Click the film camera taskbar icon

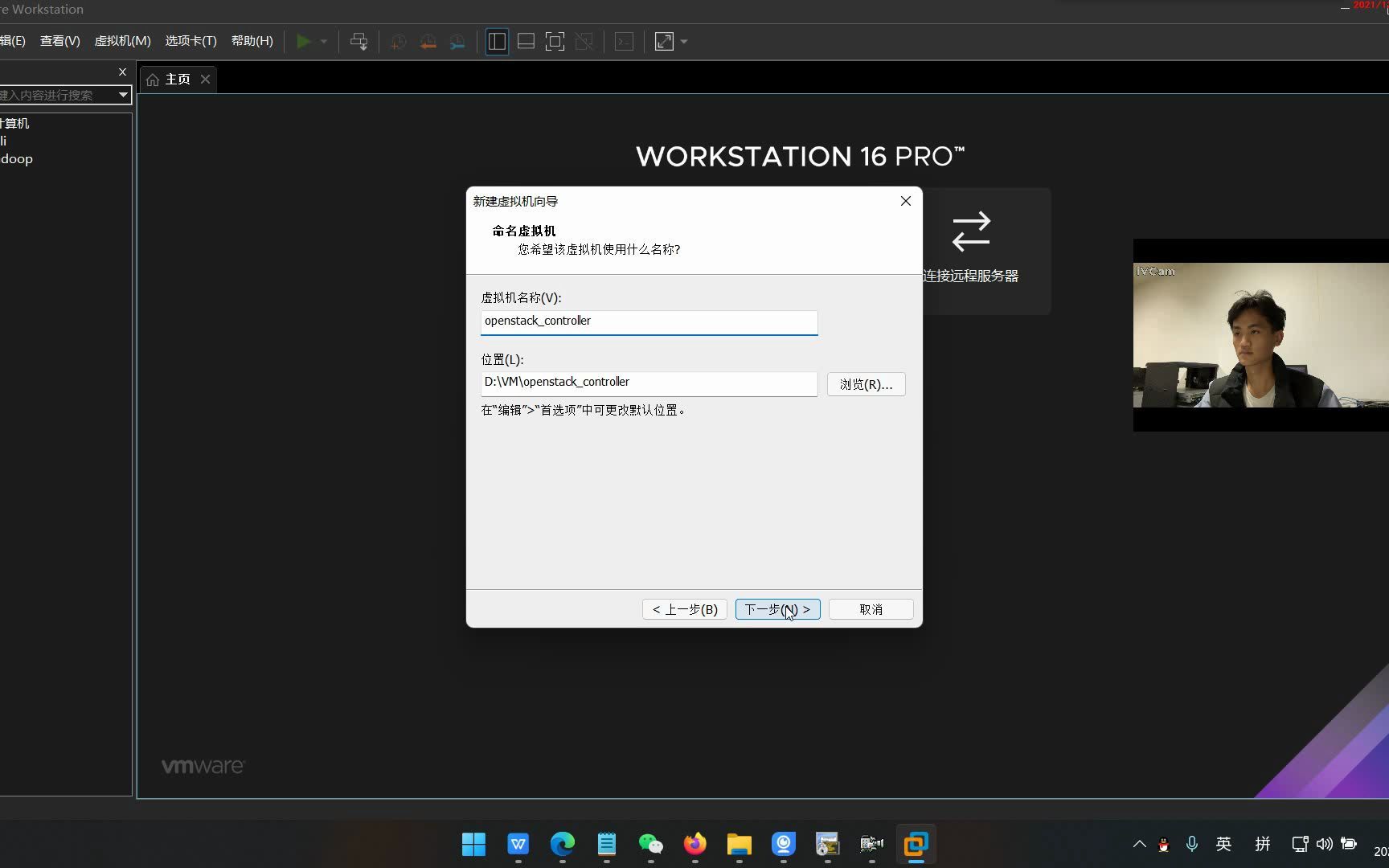pyautogui.click(x=871, y=844)
